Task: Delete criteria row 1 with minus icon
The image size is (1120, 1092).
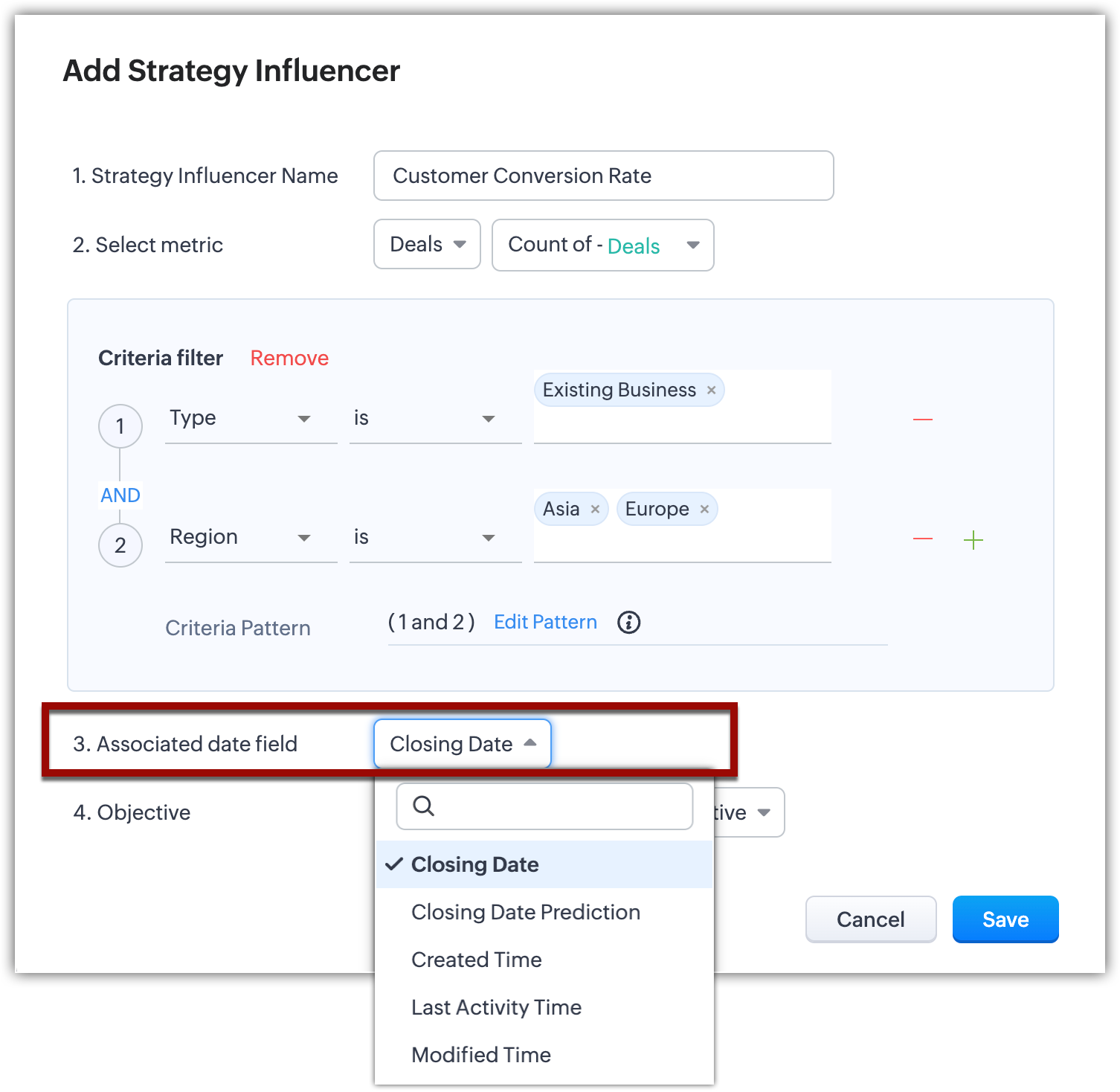Action: pos(922,420)
